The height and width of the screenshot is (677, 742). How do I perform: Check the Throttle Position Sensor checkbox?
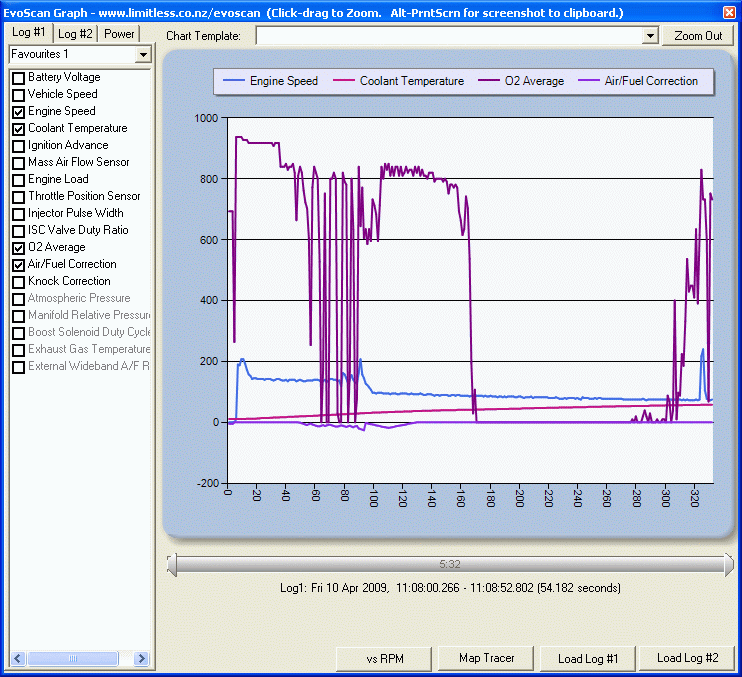coord(18,197)
